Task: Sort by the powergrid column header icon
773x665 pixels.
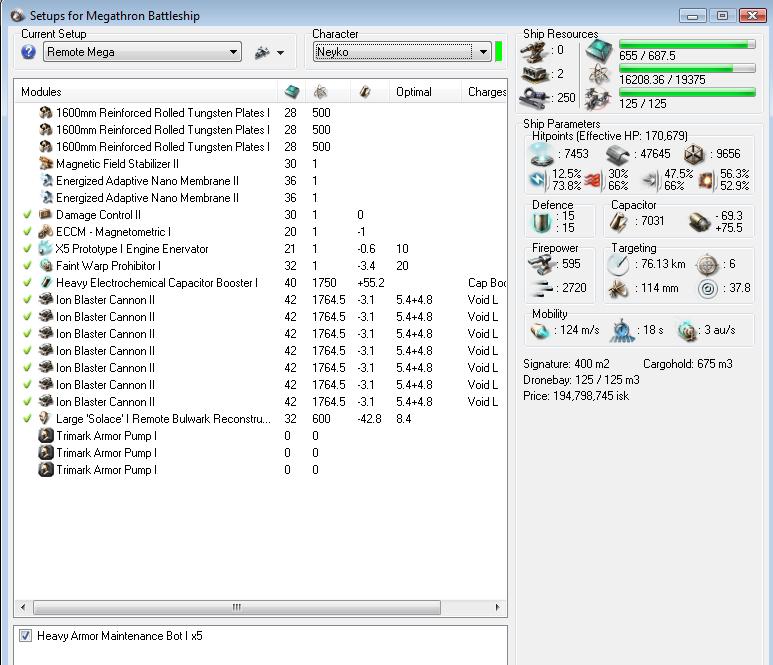Action: tap(320, 92)
